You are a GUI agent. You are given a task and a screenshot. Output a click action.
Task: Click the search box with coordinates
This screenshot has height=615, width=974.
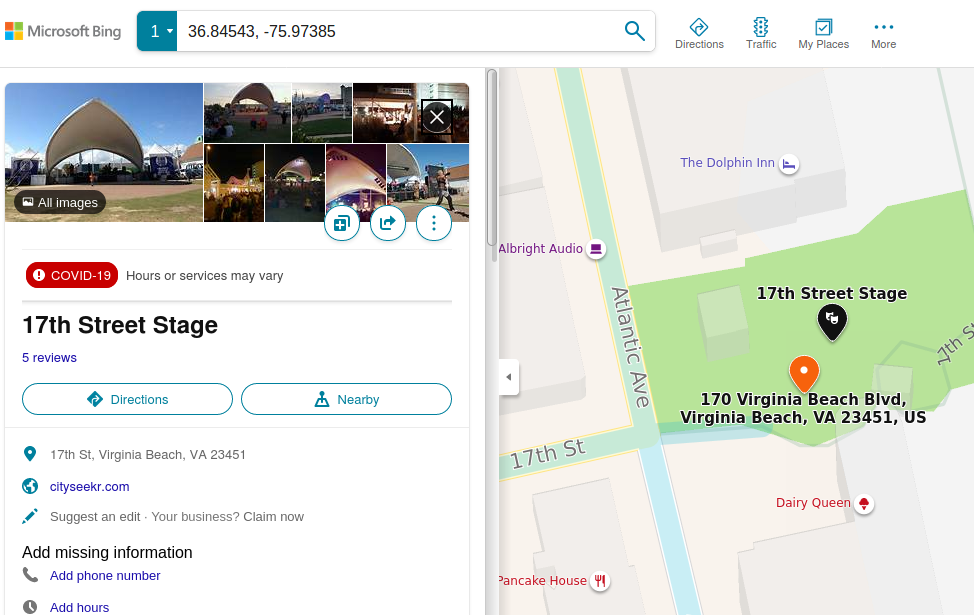click(x=398, y=31)
